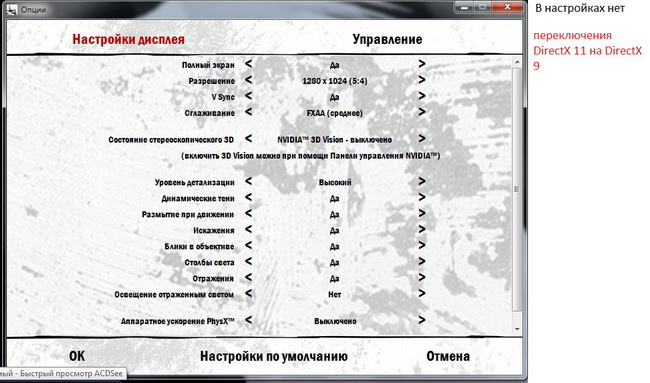Viewport: 650px width, 383px height.
Task: Minimize the Опции window
Action: (x=465, y=7)
